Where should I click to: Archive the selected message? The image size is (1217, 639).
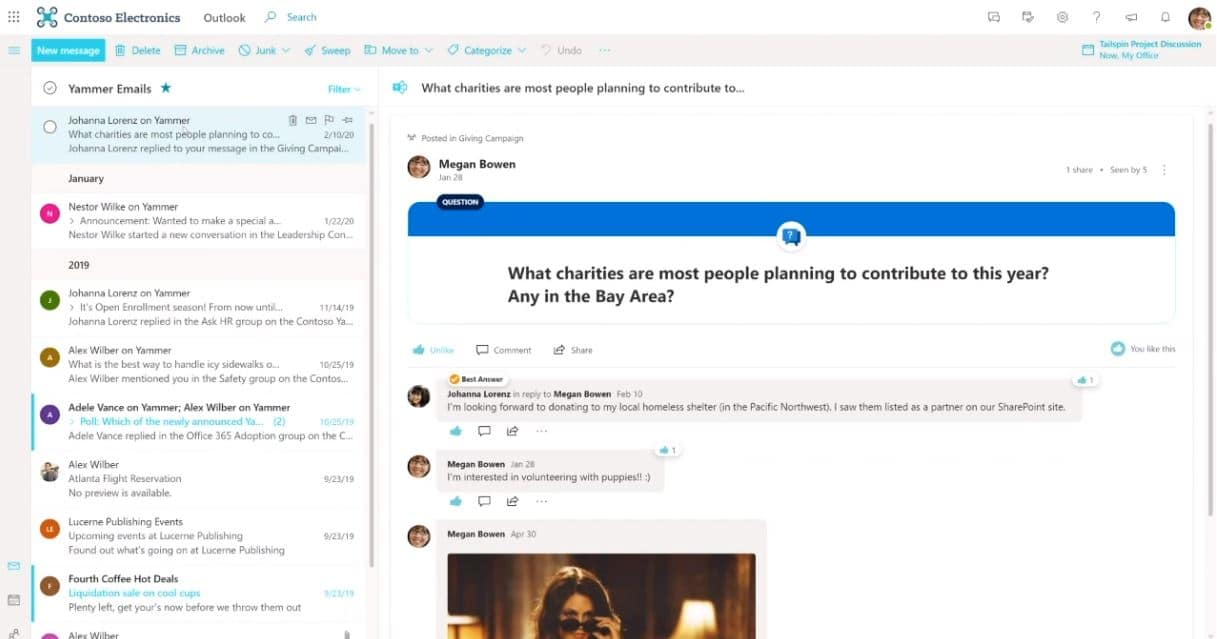[x=199, y=50]
